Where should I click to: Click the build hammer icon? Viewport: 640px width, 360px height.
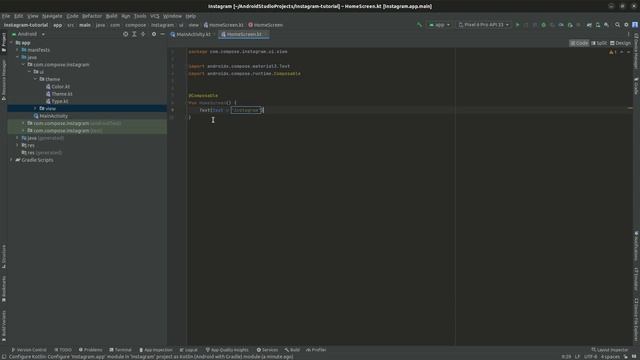pos(419,25)
